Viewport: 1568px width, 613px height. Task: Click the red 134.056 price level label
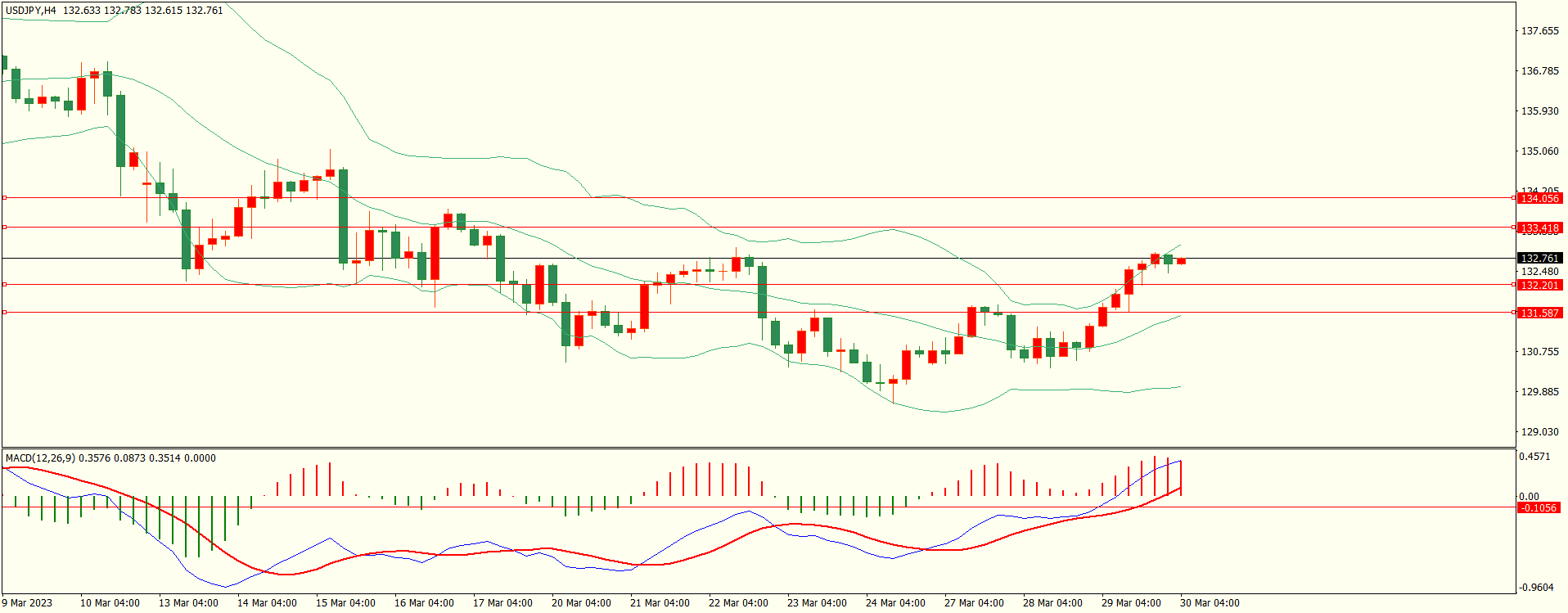pyautogui.click(x=1539, y=199)
